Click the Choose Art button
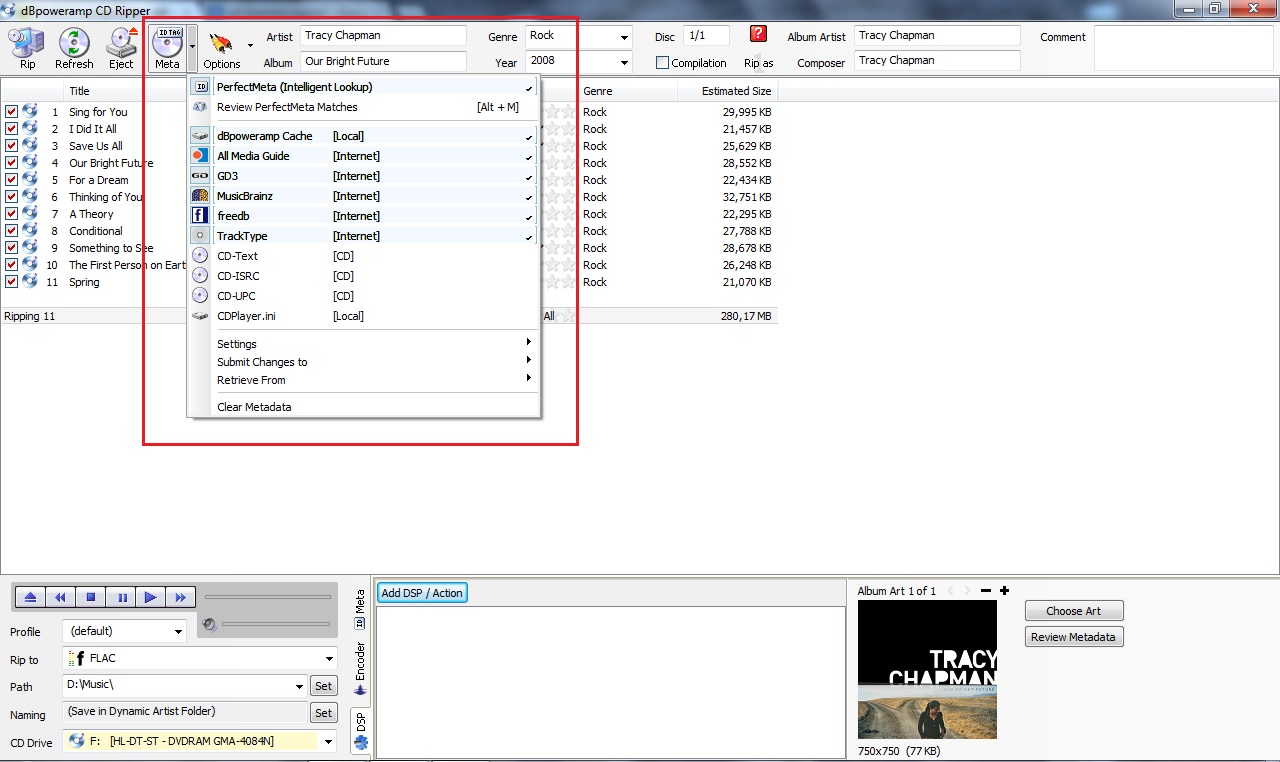This screenshot has width=1280, height=762. tap(1073, 611)
